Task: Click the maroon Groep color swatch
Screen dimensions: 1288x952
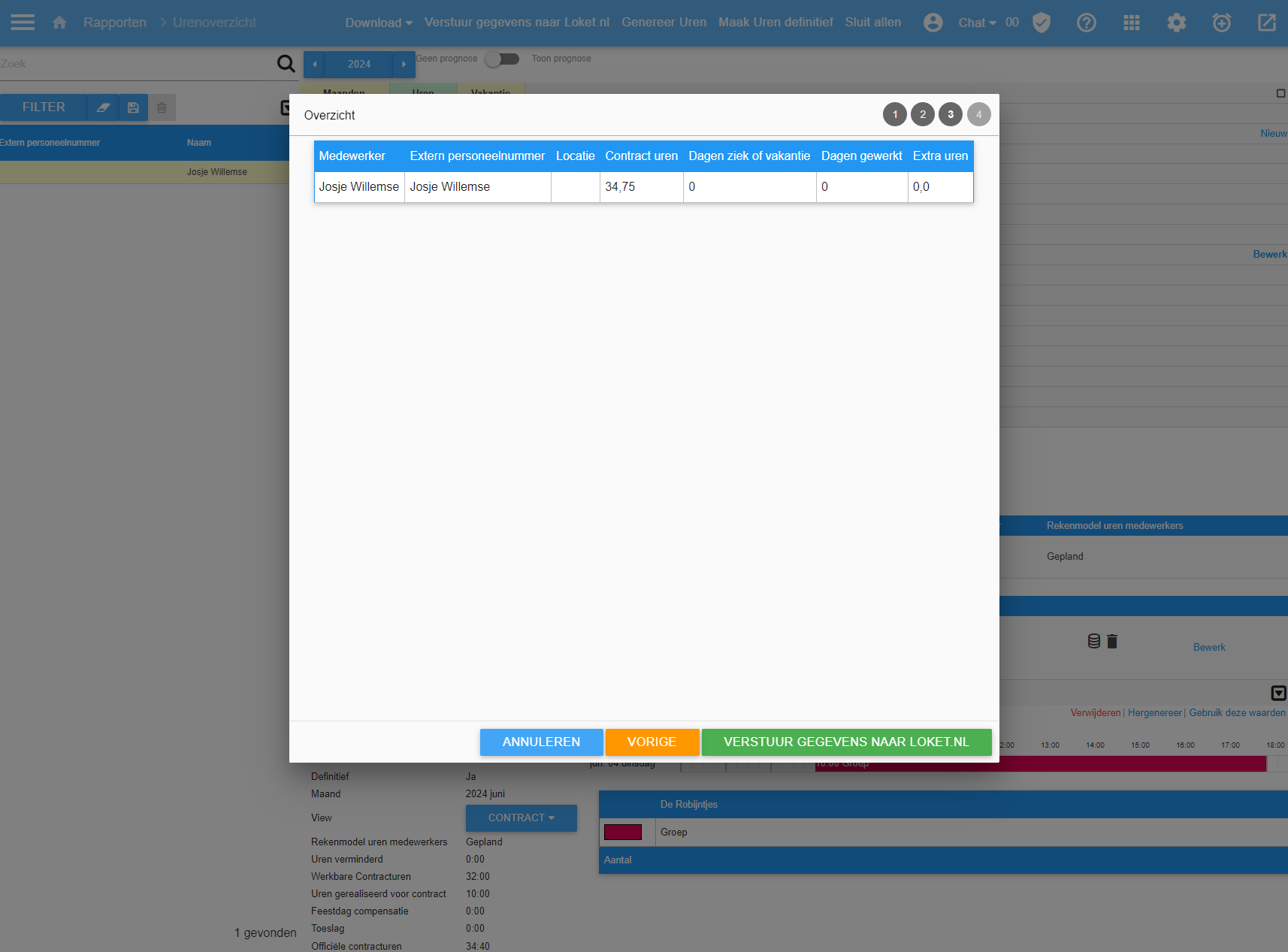Action: click(623, 832)
